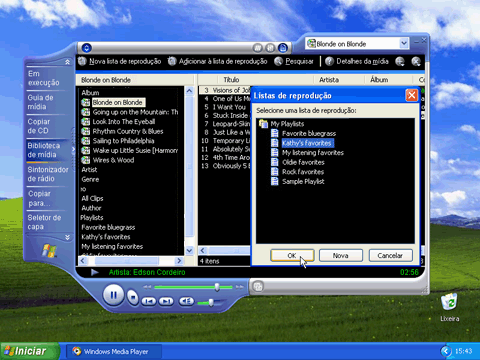The height and width of the screenshot is (360, 480).
Task: Open Sintonizador de rádio tab
Action: coord(48,174)
